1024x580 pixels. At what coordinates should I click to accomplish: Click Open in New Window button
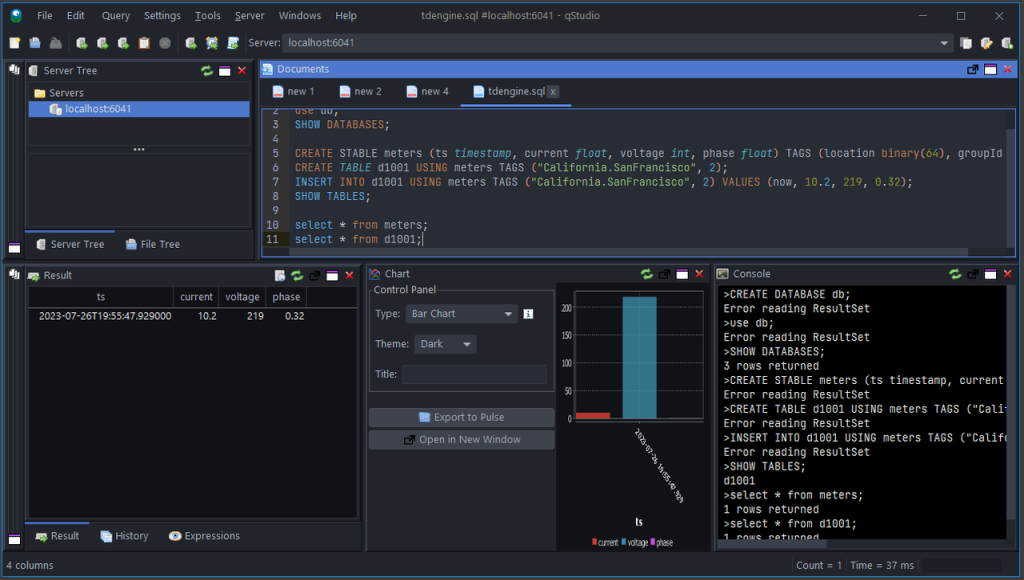[x=461, y=440]
